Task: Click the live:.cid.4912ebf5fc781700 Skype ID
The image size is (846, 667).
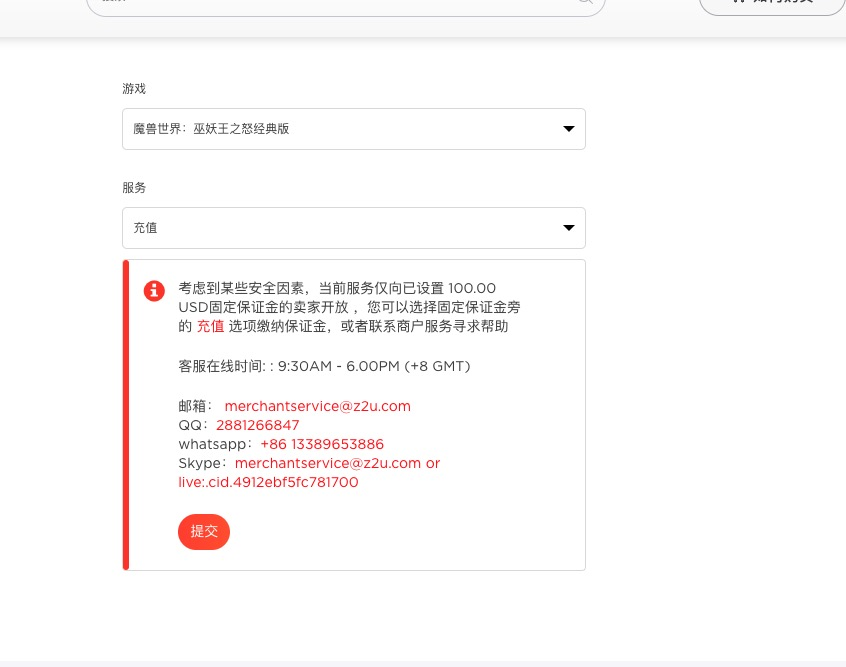Action: [x=268, y=482]
